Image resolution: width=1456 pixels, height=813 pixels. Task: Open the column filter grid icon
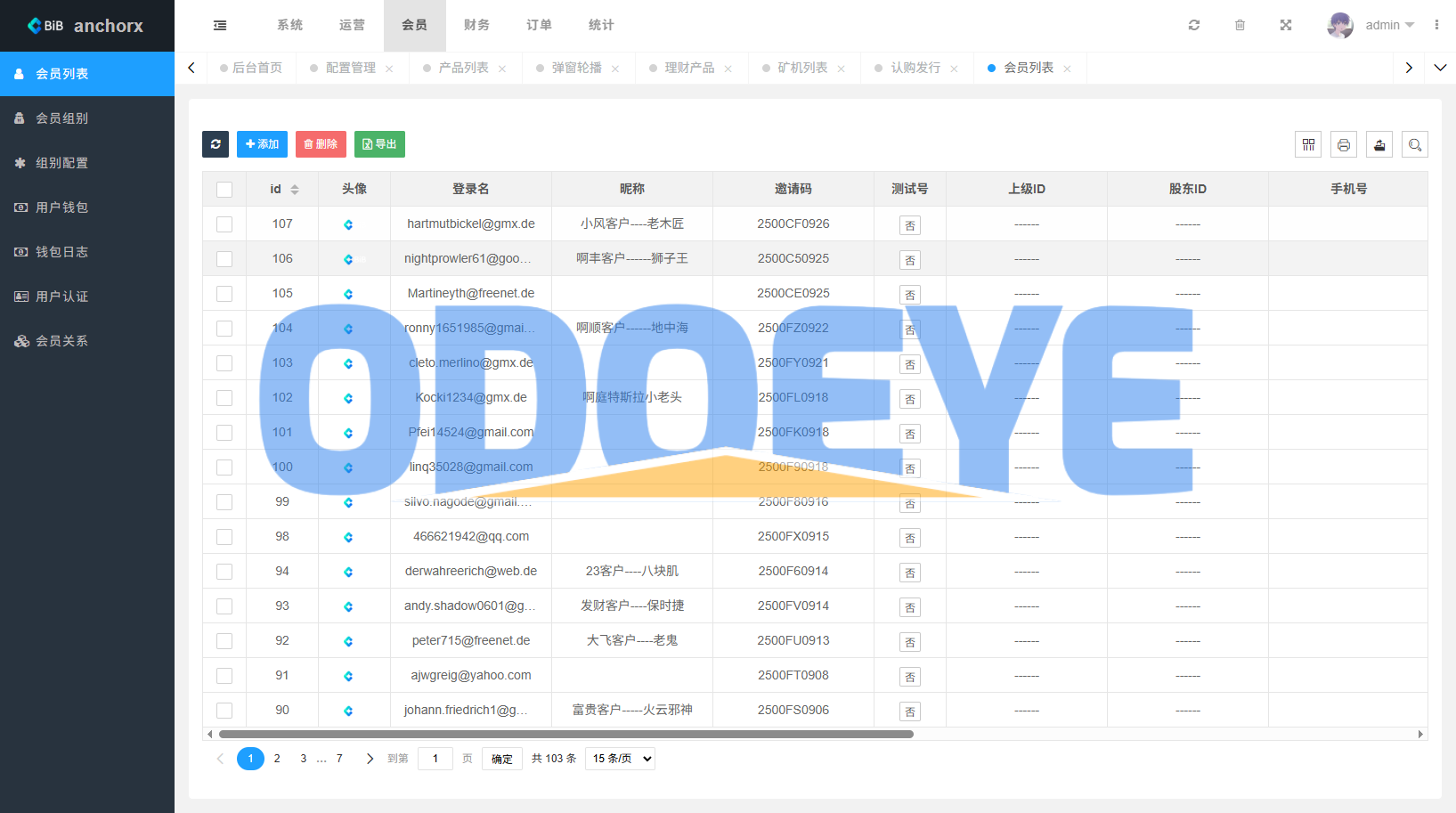pos(1308,144)
